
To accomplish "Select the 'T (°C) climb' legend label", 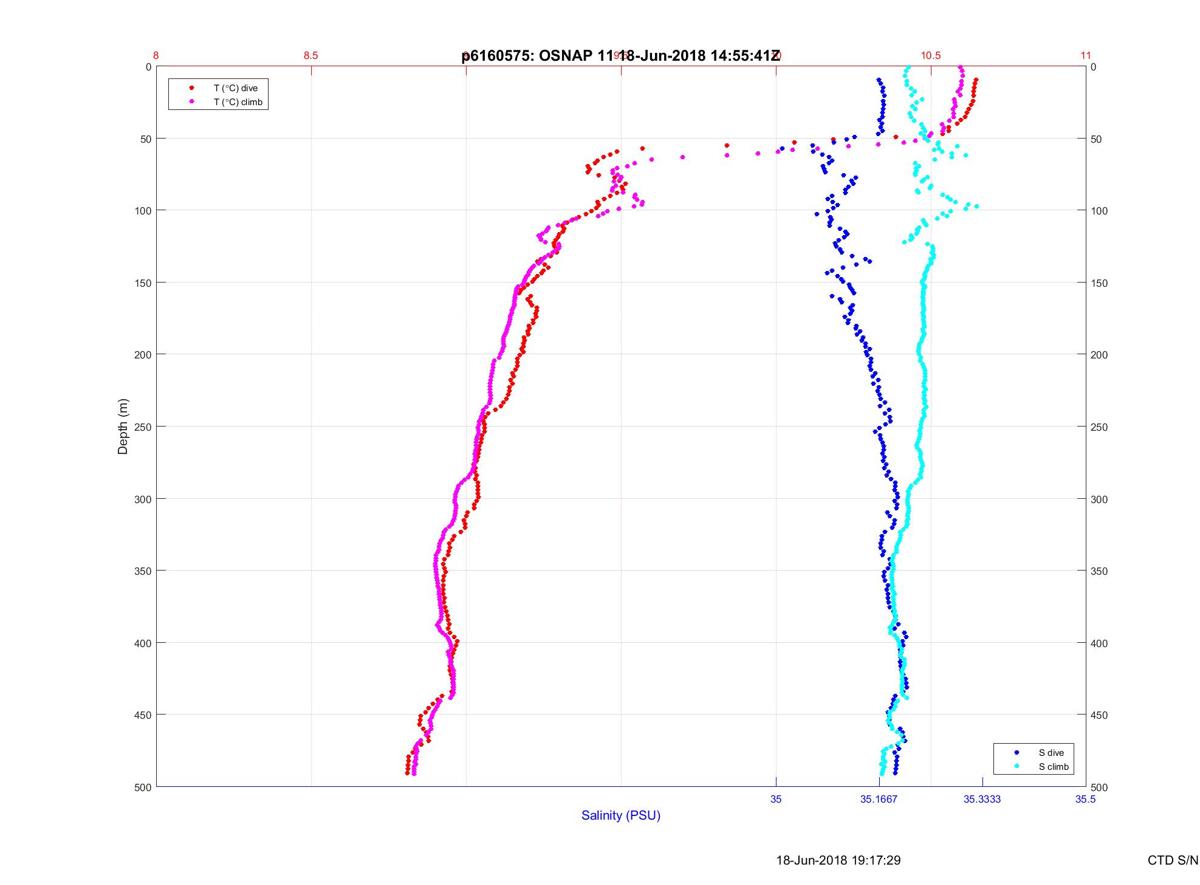I will pyautogui.click(x=238, y=102).
